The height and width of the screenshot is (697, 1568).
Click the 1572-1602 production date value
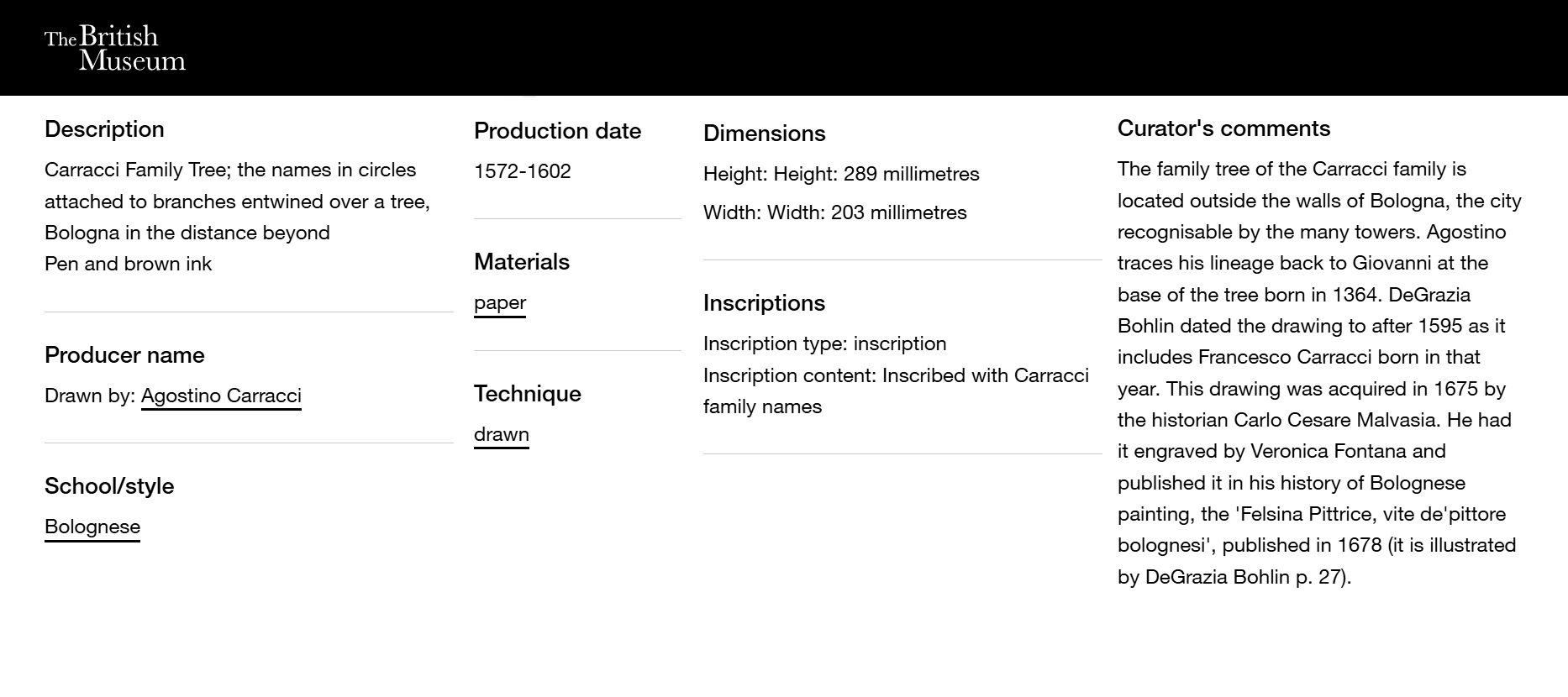point(523,171)
